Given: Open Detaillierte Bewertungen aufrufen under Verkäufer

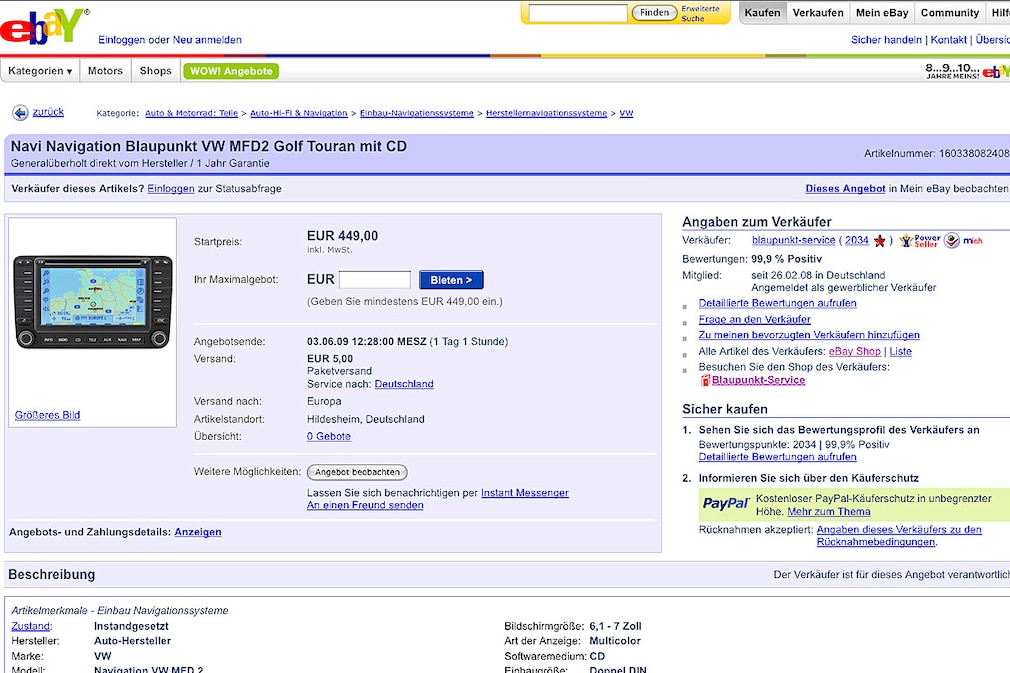Looking at the screenshot, I should tap(777, 303).
